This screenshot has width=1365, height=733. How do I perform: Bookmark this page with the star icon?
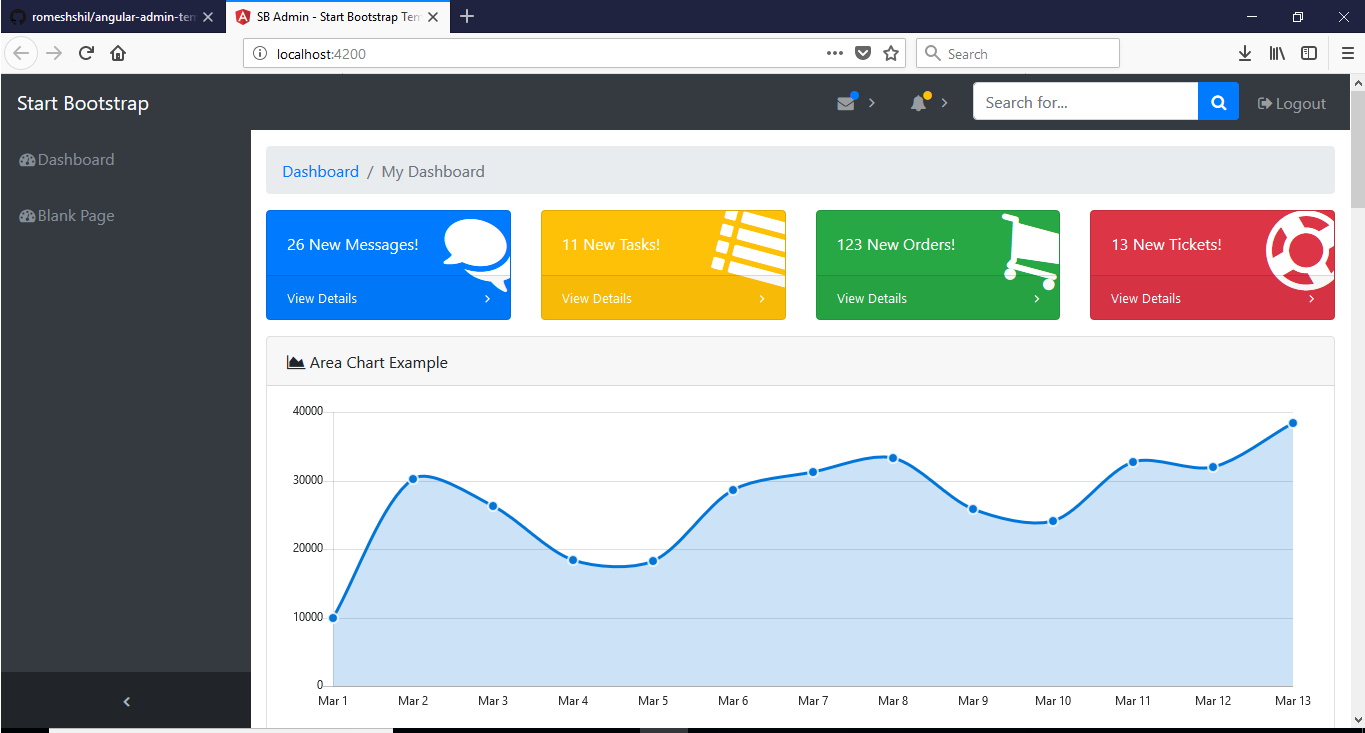[x=891, y=54]
